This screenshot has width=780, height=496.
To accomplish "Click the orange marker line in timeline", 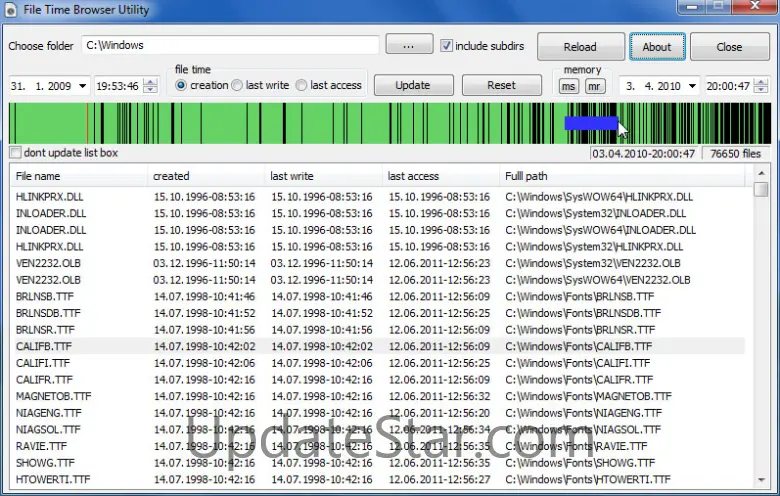I will 87,123.
